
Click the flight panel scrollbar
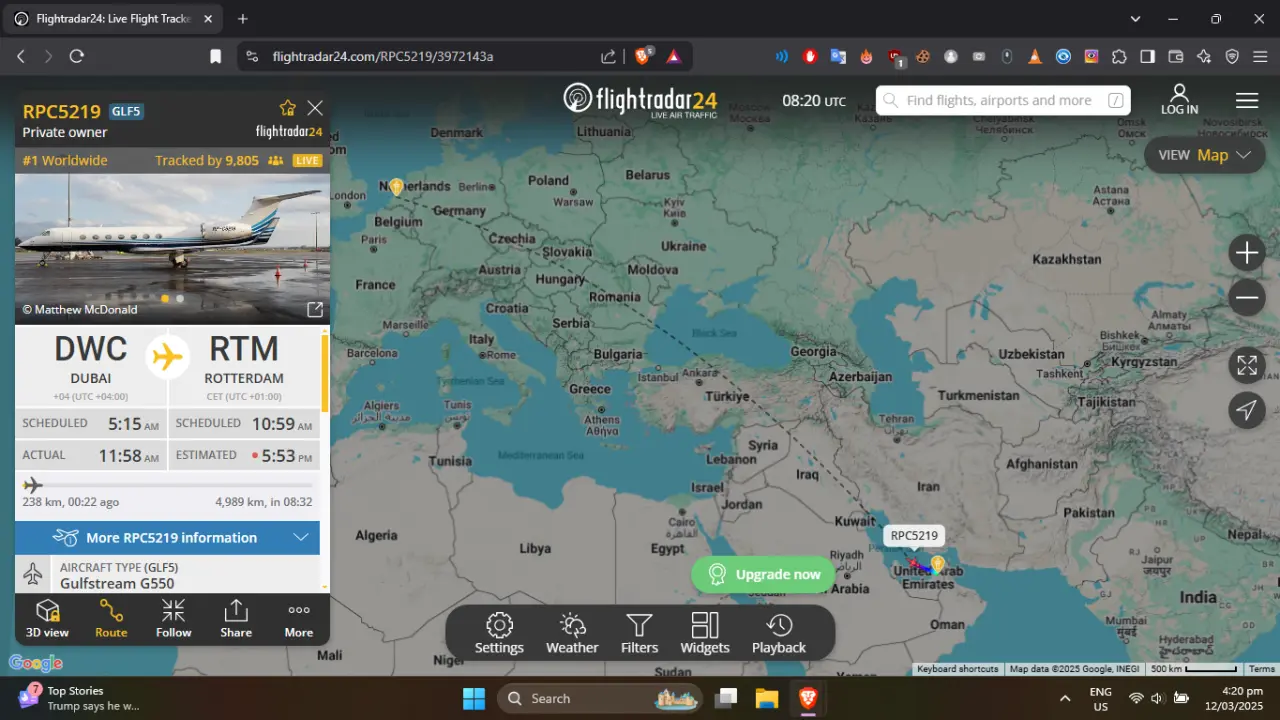(x=324, y=372)
